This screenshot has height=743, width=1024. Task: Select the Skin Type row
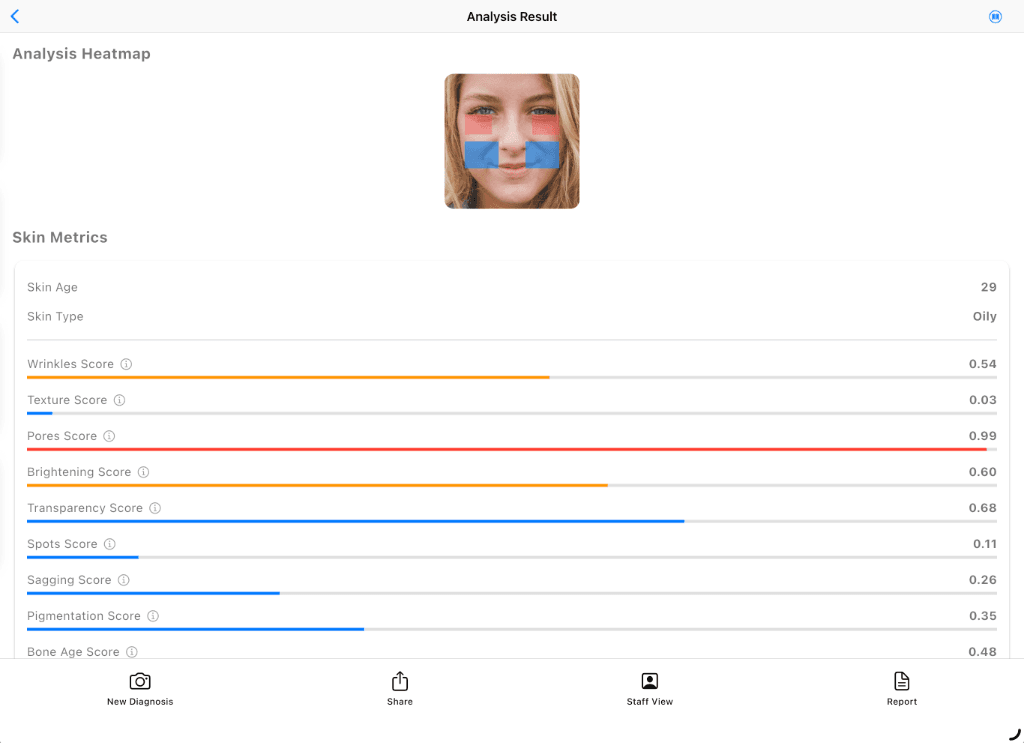(512, 316)
